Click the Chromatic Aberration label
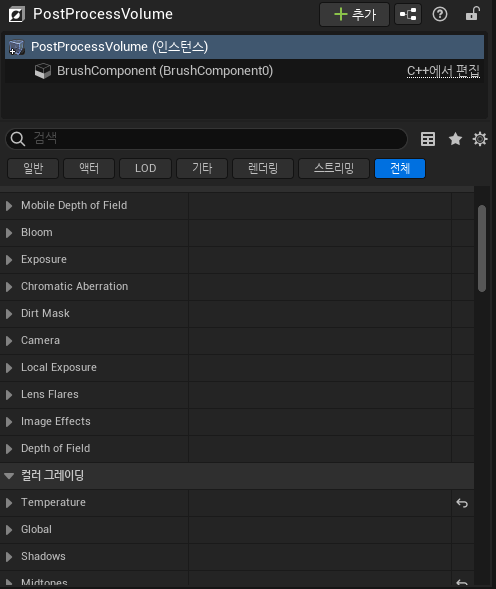 click(74, 287)
